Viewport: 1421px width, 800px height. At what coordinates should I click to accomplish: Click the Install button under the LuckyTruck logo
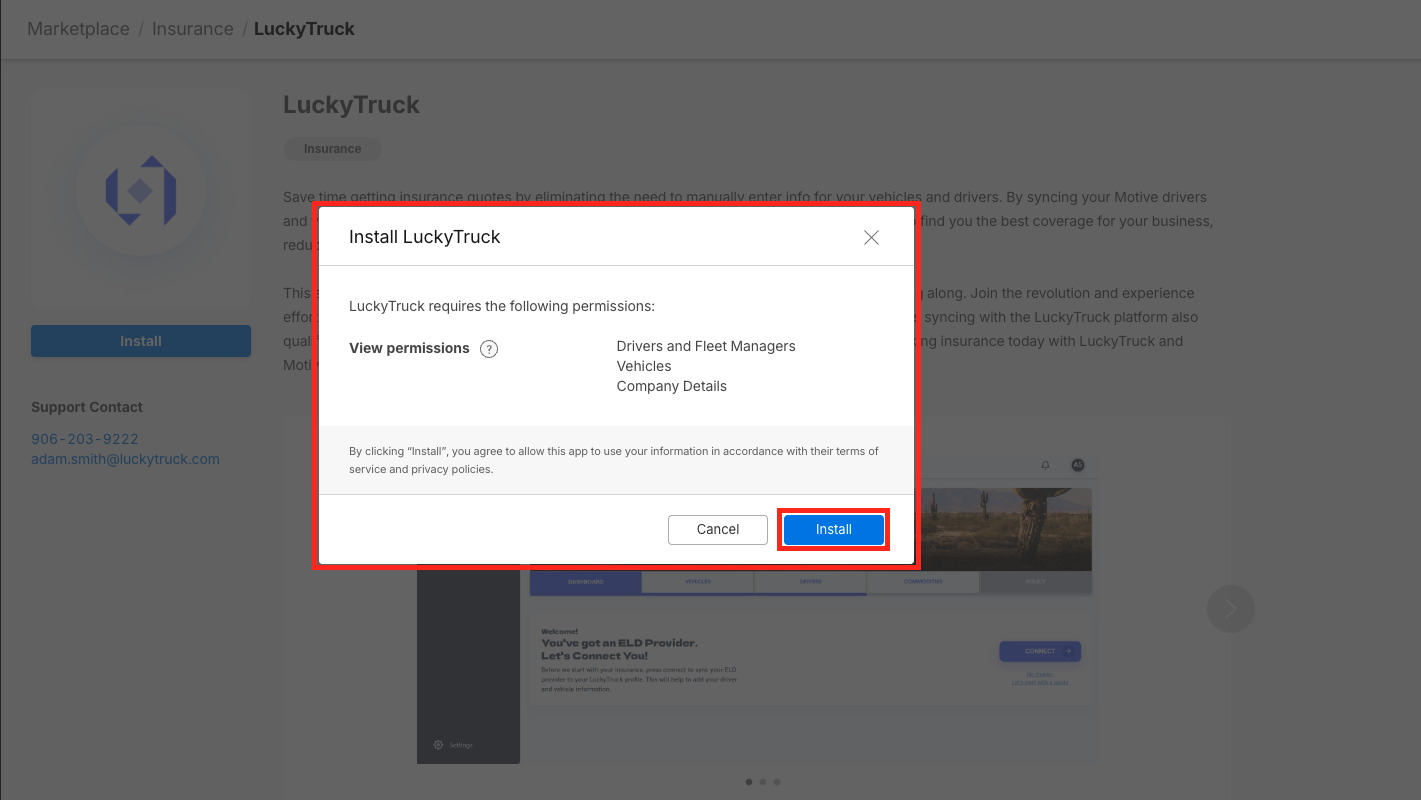point(141,341)
